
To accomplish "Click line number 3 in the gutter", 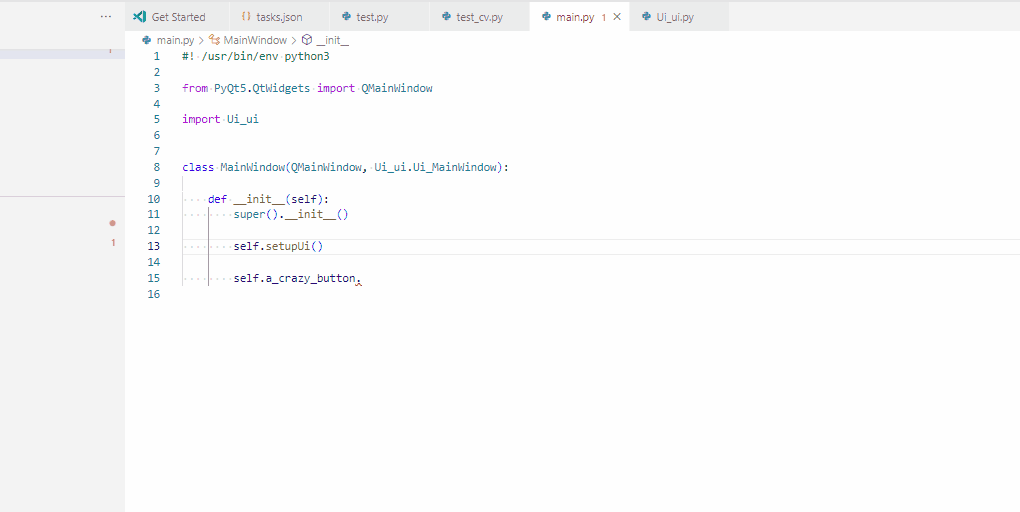I will [x=156, y=88].
